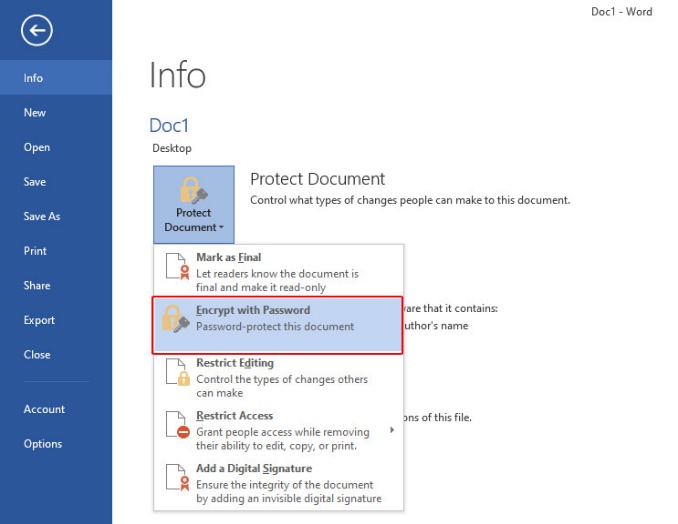Screen dimensions: 678x524
Task: Open Word Options in sidebar
Action: pos(56,444)
